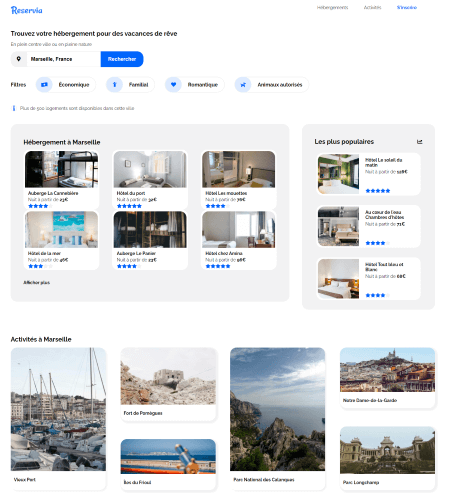Click the blue info icon about available lodgings
This screenshot has width=455, height=500.
(14, 108)
